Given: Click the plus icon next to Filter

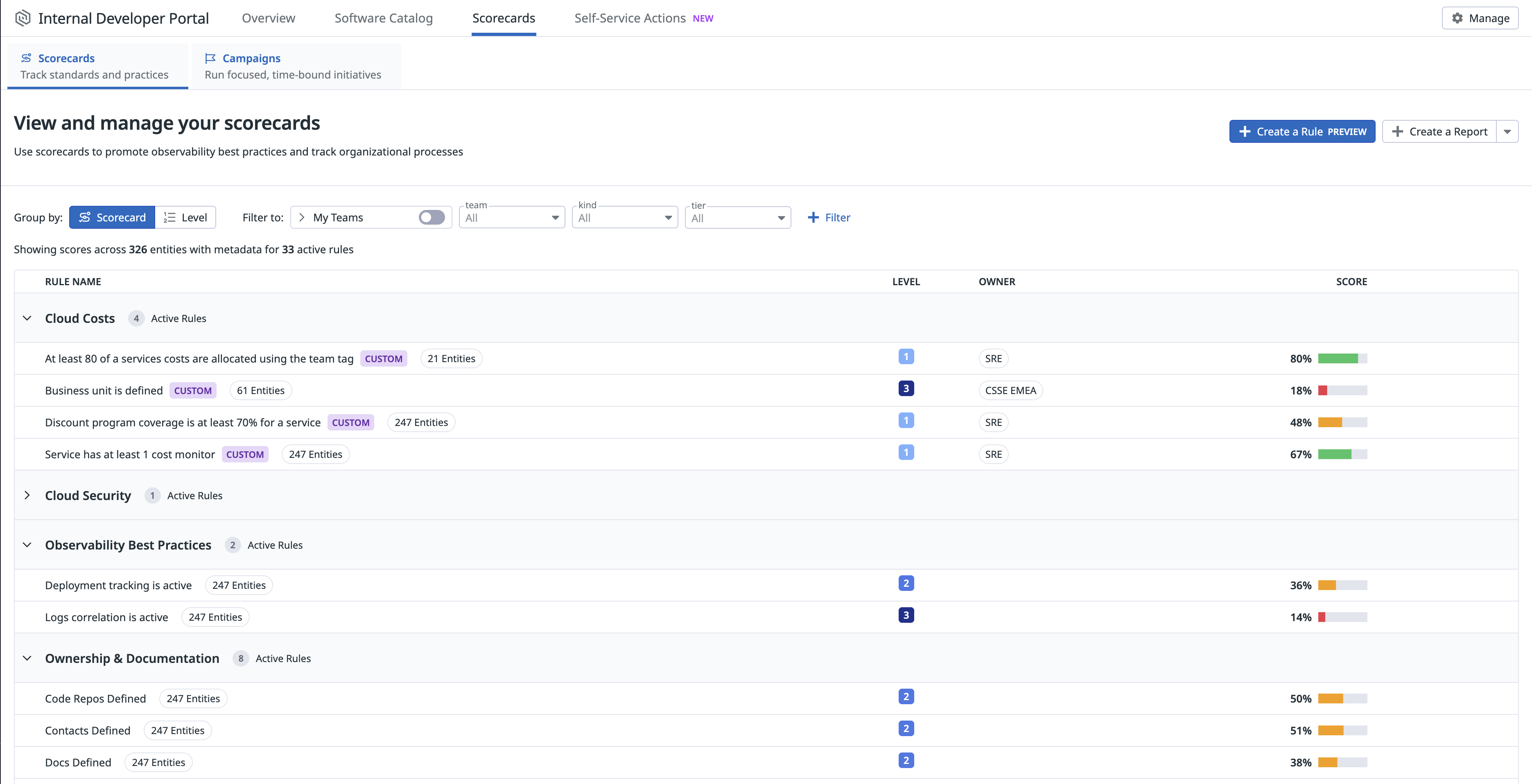Looking at the screenshot, I should click(813, 218).
